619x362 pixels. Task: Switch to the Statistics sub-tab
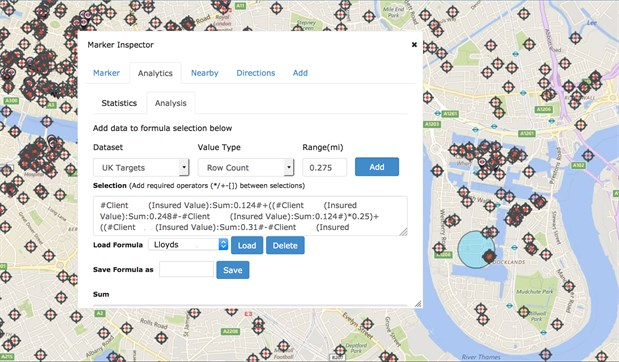pos(119,103)
